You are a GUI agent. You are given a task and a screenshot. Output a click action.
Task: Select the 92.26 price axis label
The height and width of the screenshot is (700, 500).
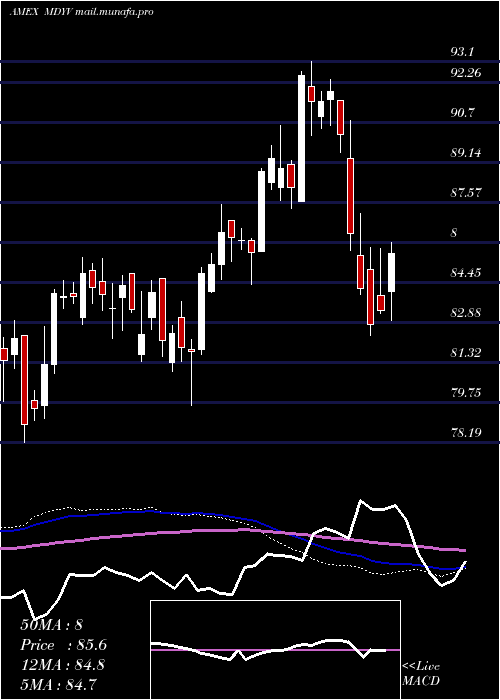pos(466,73)
